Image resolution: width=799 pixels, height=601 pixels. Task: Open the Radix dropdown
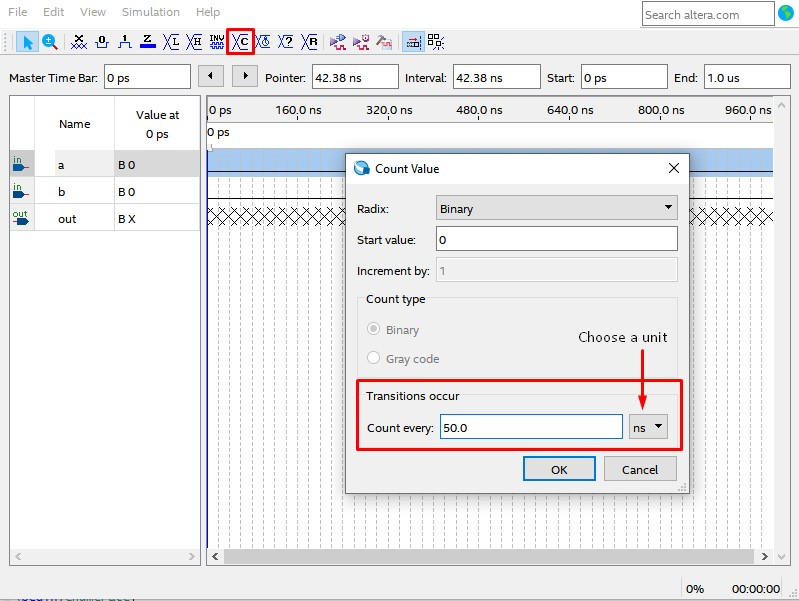[557, 208]
